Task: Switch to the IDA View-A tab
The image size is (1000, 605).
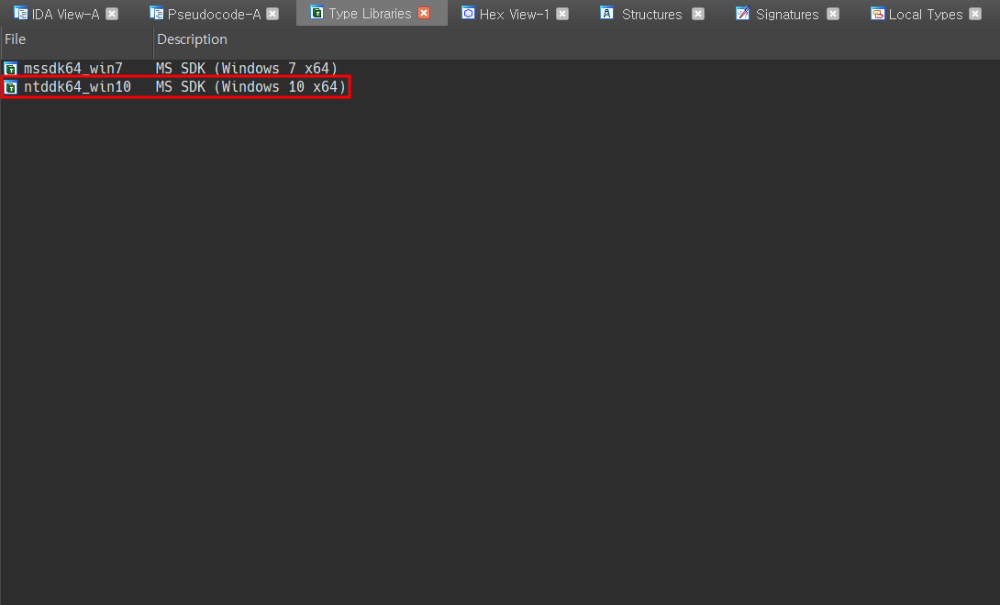Action: tap(66, 14)
